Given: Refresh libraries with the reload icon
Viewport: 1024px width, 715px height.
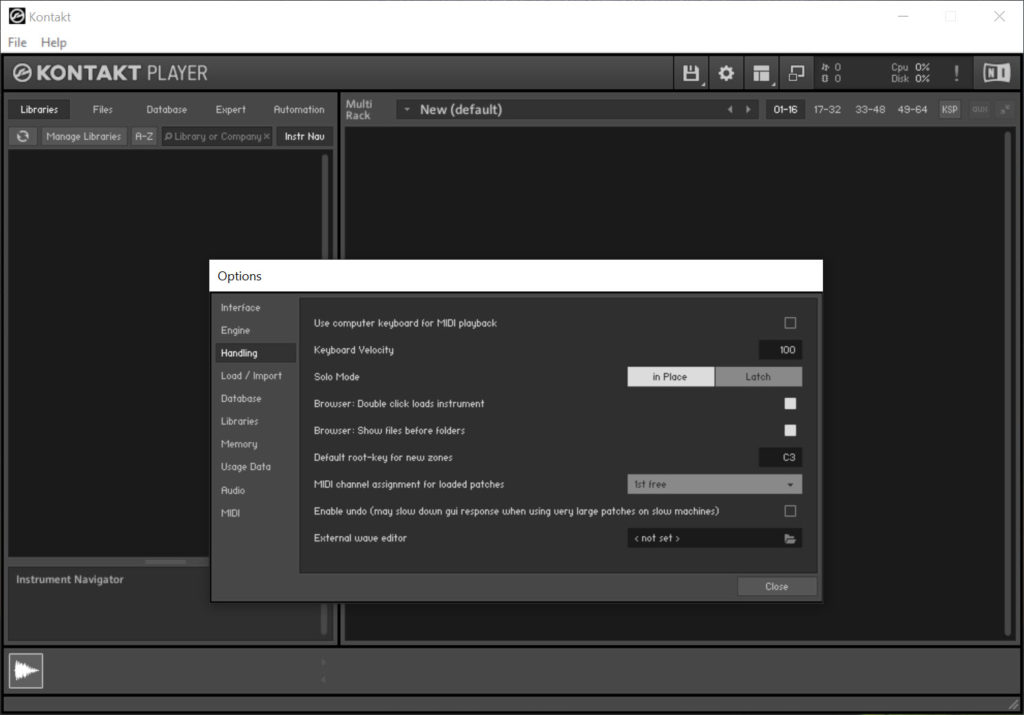Looking at the screenshot, I should [23, 136].
